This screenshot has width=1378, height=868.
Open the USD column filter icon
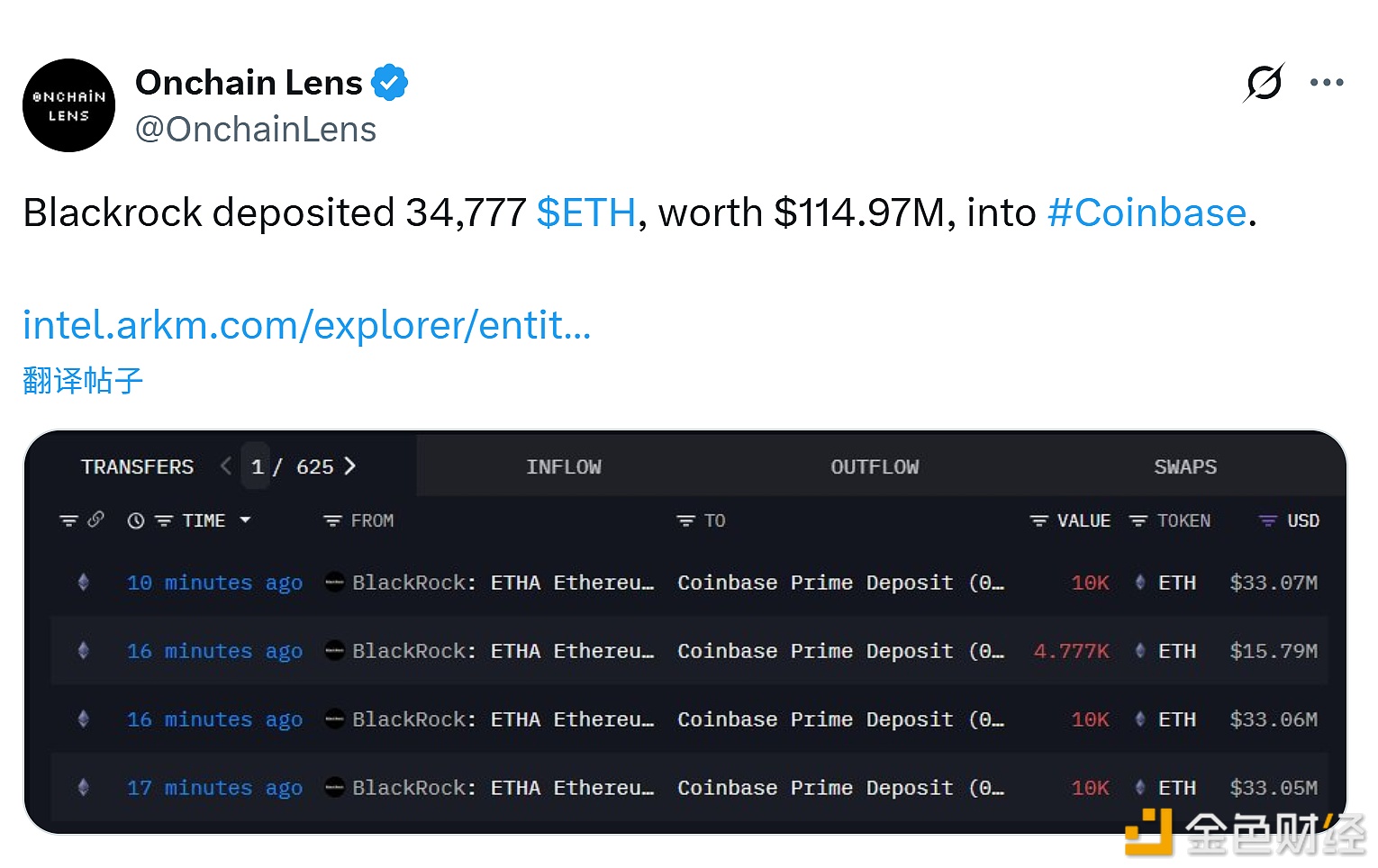click(x=1265, y=520)
